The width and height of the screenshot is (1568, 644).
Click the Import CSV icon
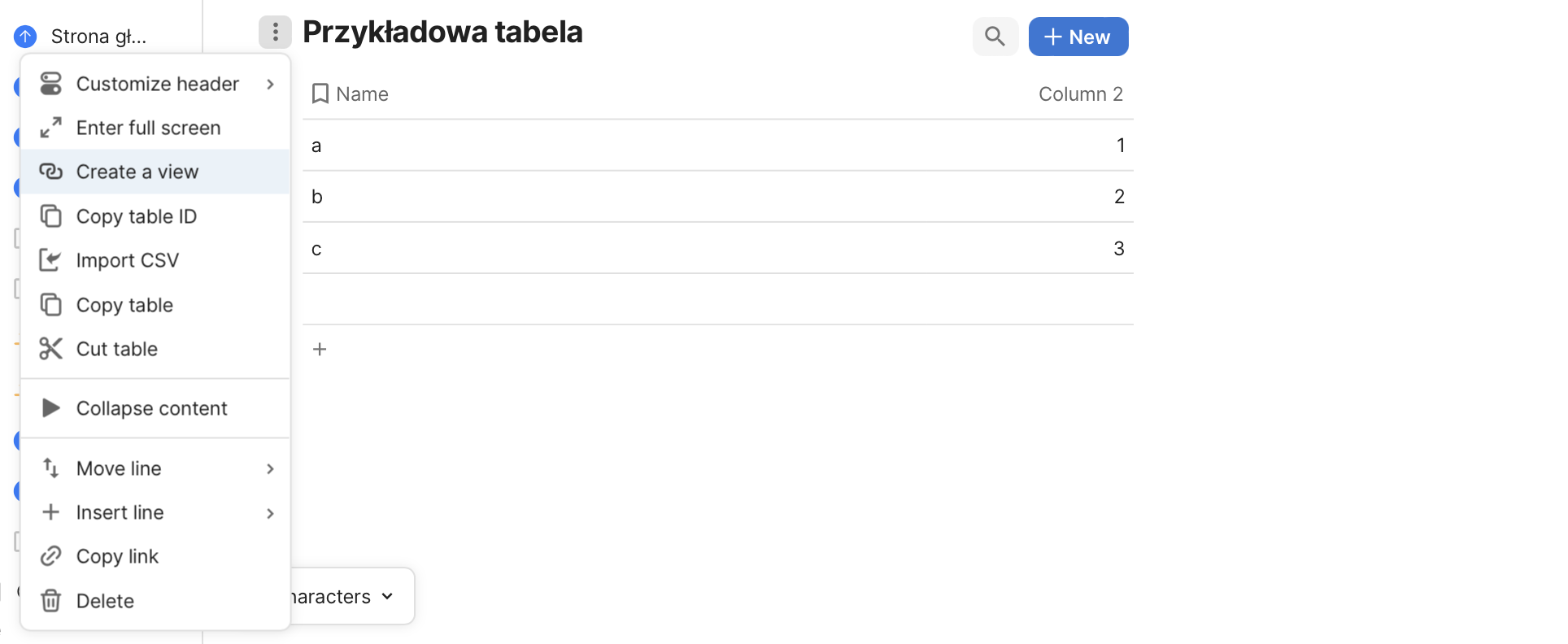pyautogui.click(x=50, y=260)
